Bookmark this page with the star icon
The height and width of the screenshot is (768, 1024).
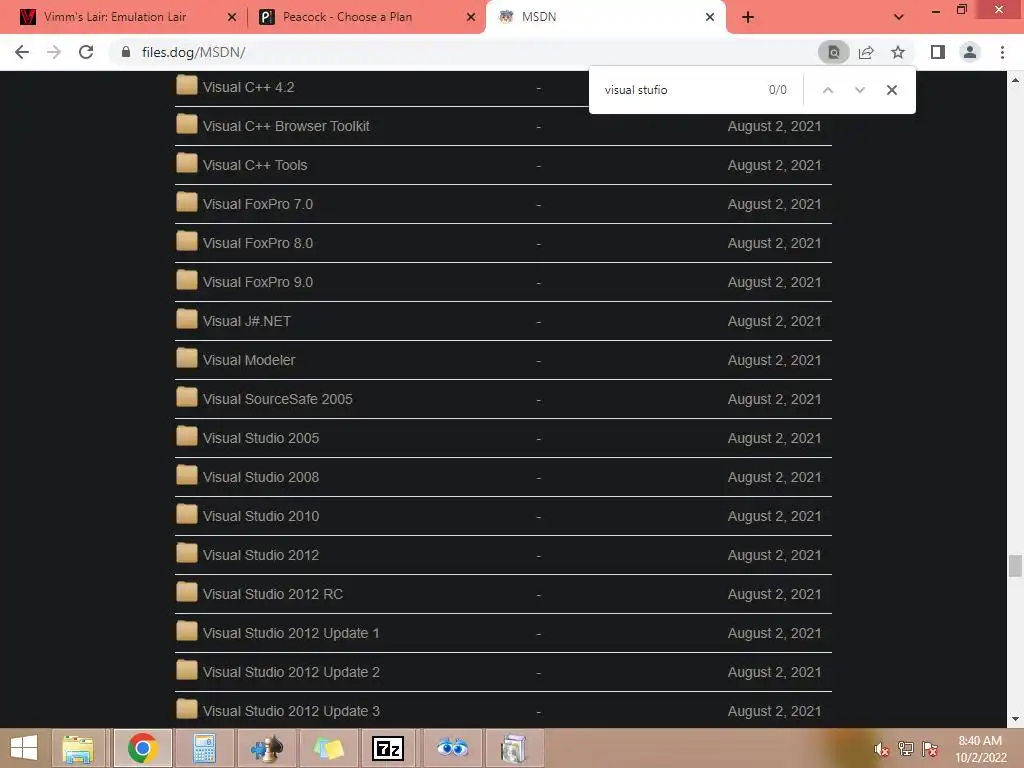pyautogui.click(x=898, y=52)
